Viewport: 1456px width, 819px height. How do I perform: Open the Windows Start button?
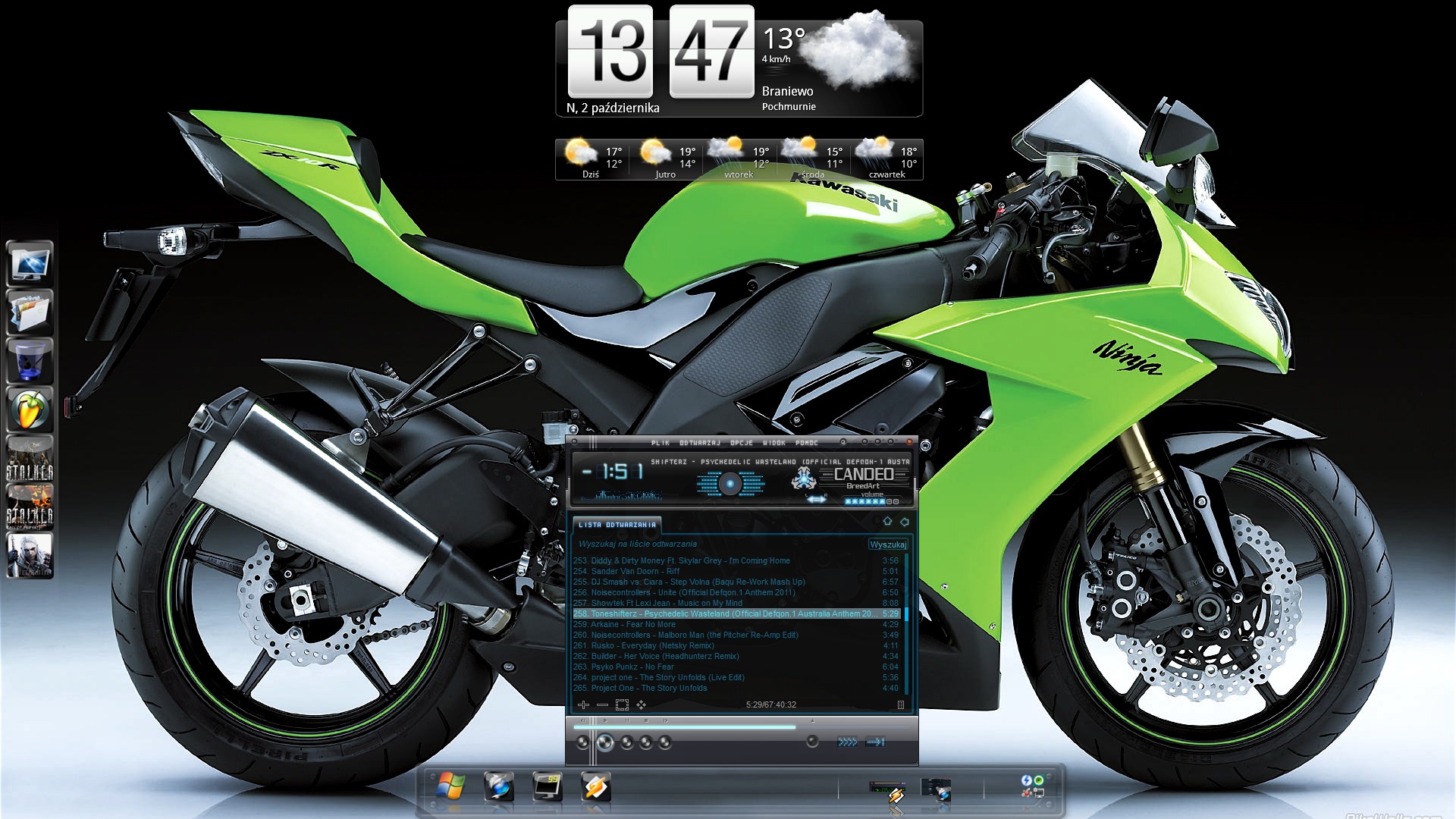click(450, 787)
